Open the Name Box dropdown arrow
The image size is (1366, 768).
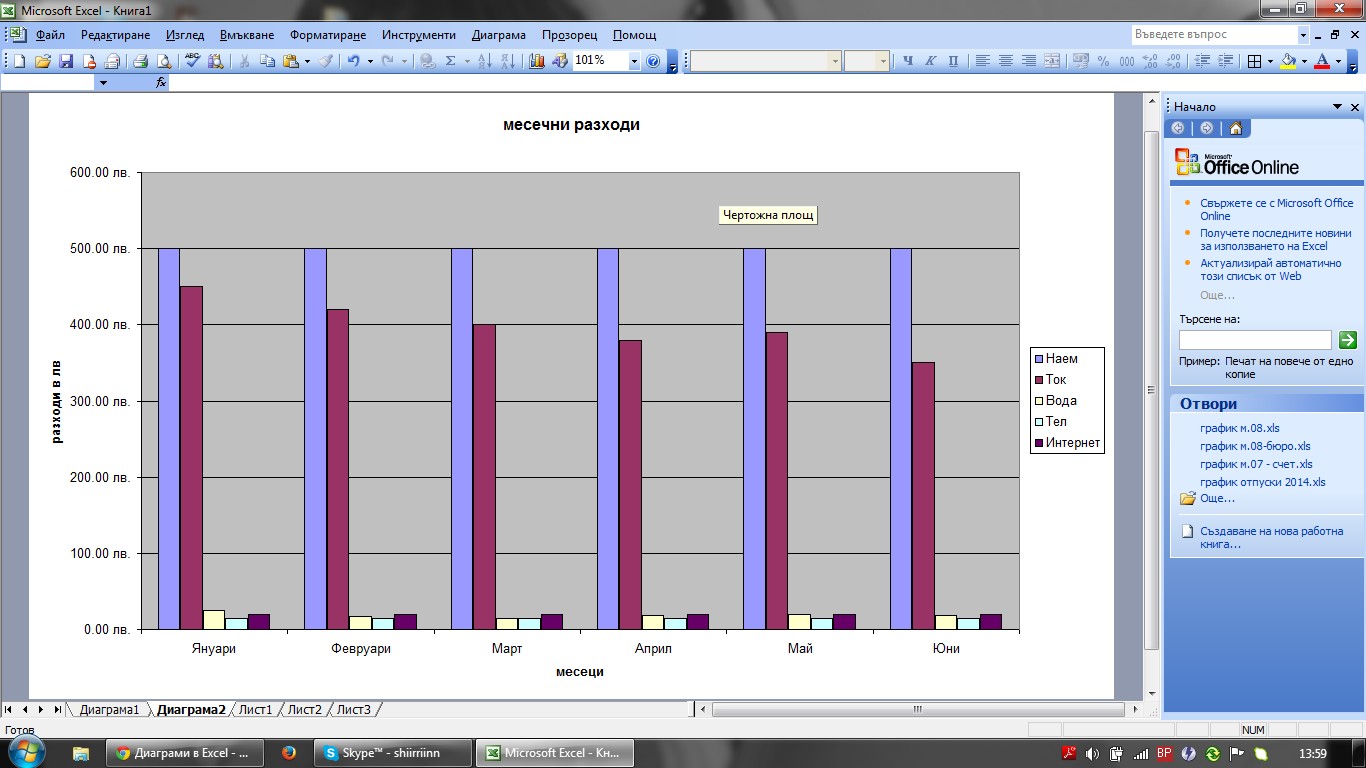tap(102, 83)
